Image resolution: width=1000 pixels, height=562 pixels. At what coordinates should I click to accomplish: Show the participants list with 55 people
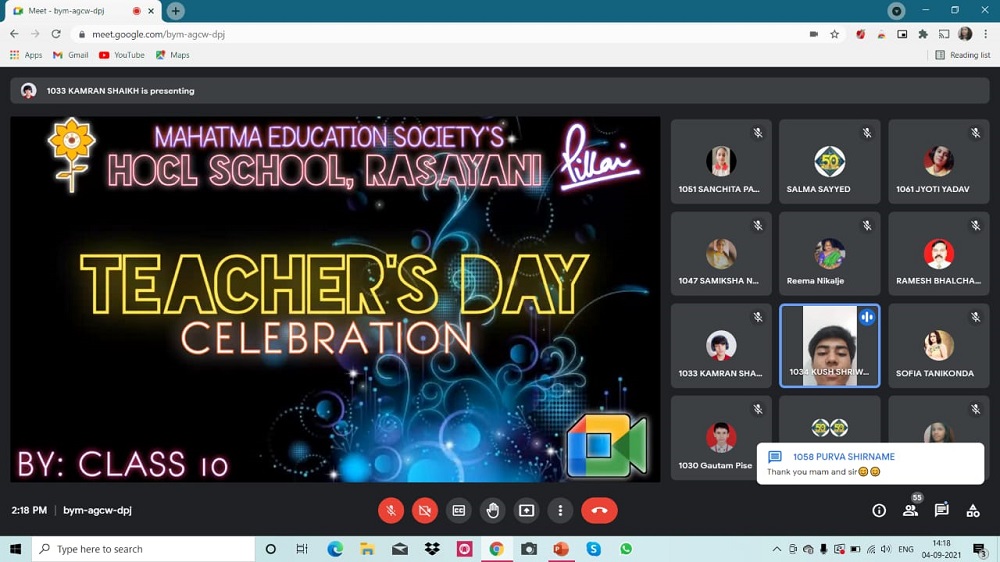coord(910,510)
